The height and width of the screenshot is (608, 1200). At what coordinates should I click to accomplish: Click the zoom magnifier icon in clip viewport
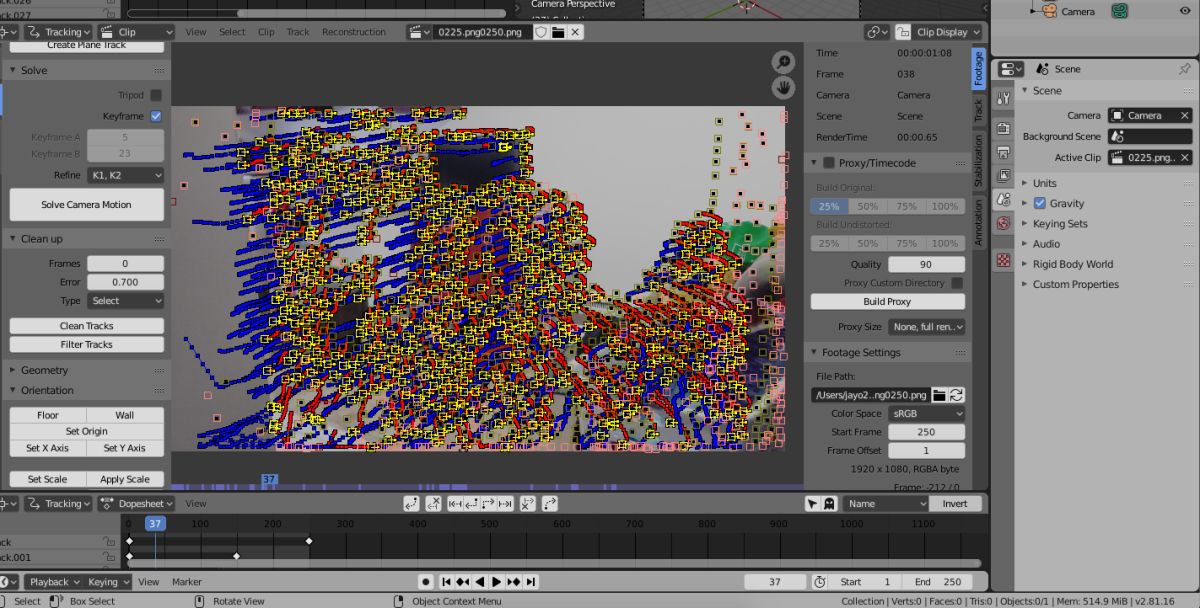pos(784,62)
